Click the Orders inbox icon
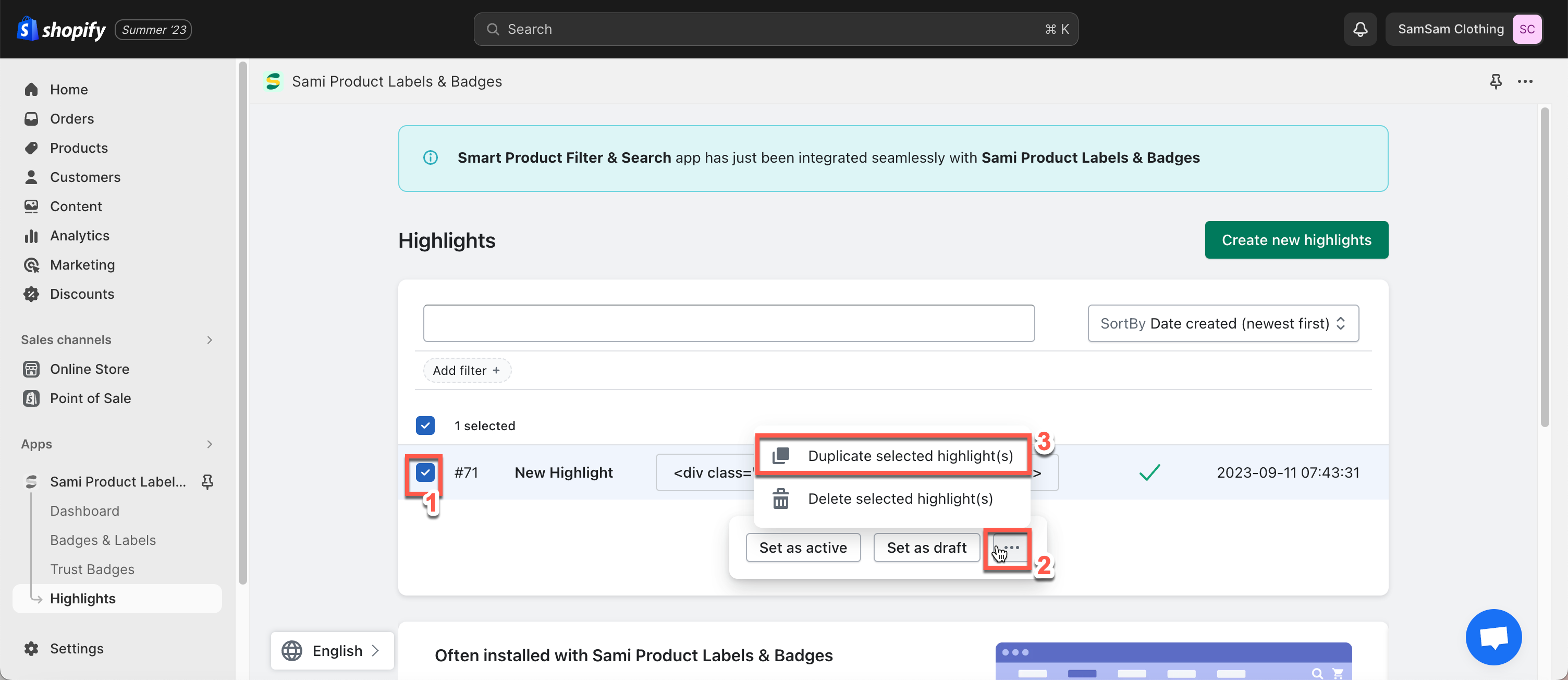The image size is (1568, 680). click(x=31, y=119)
